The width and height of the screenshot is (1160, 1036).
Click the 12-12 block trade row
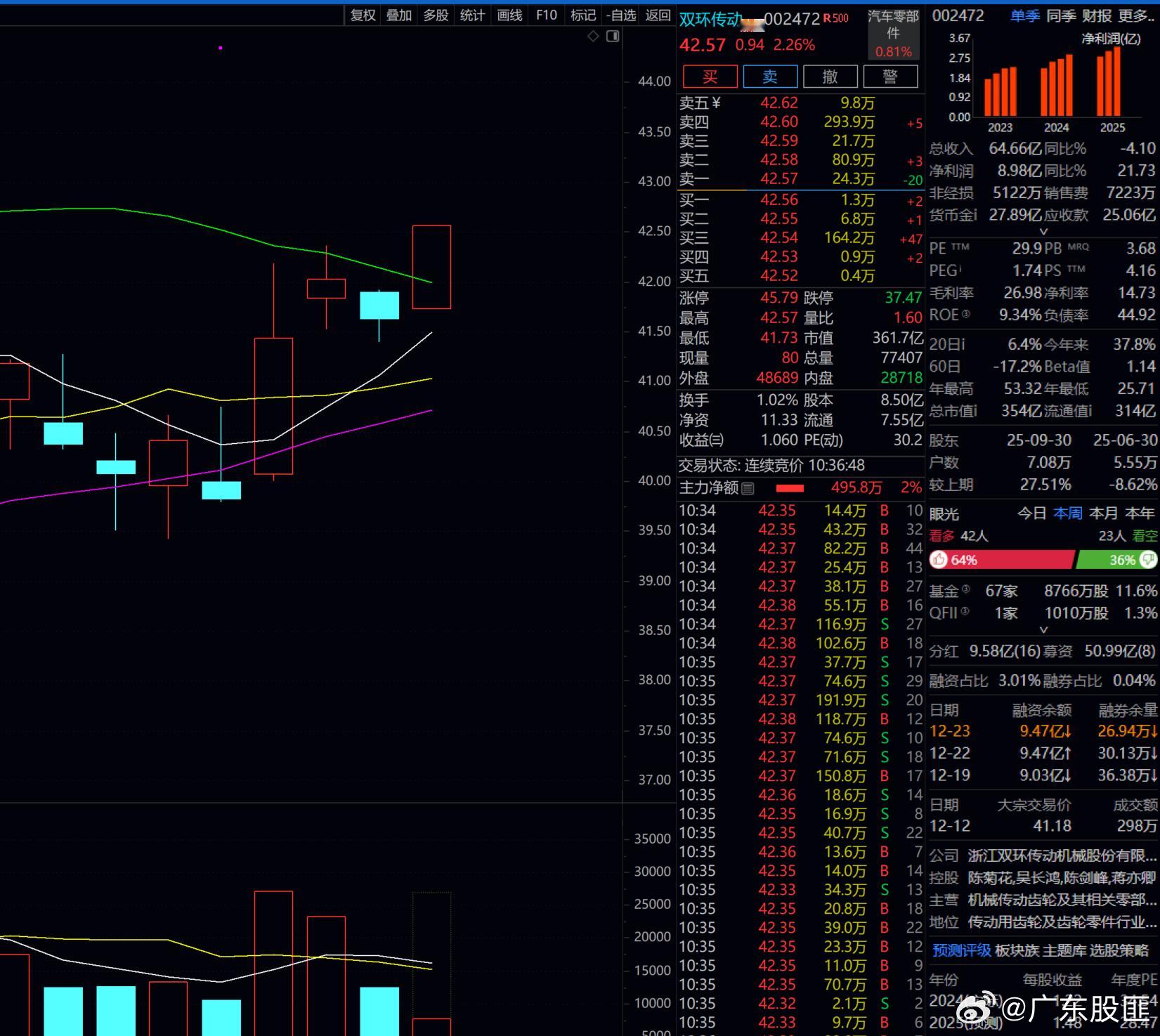click(x=1043, y=826)
